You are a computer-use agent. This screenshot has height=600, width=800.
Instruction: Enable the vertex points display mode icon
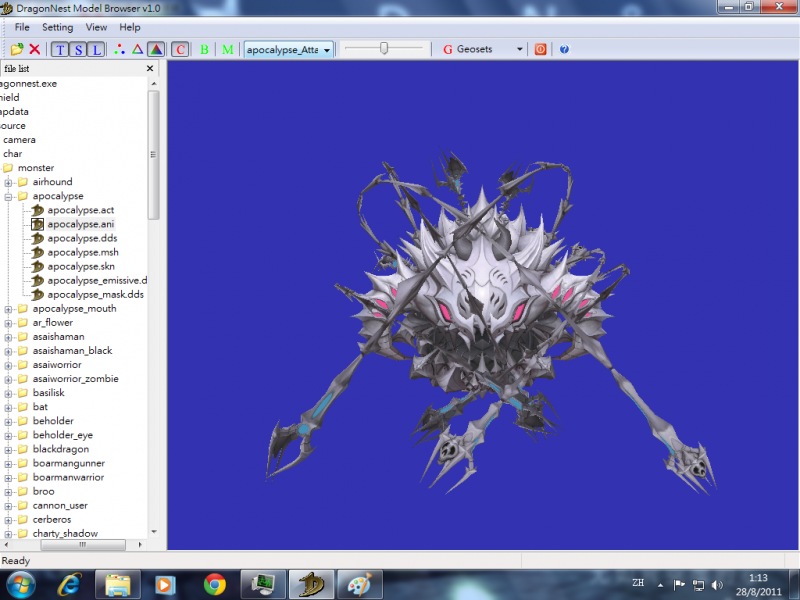coord(119,49)
